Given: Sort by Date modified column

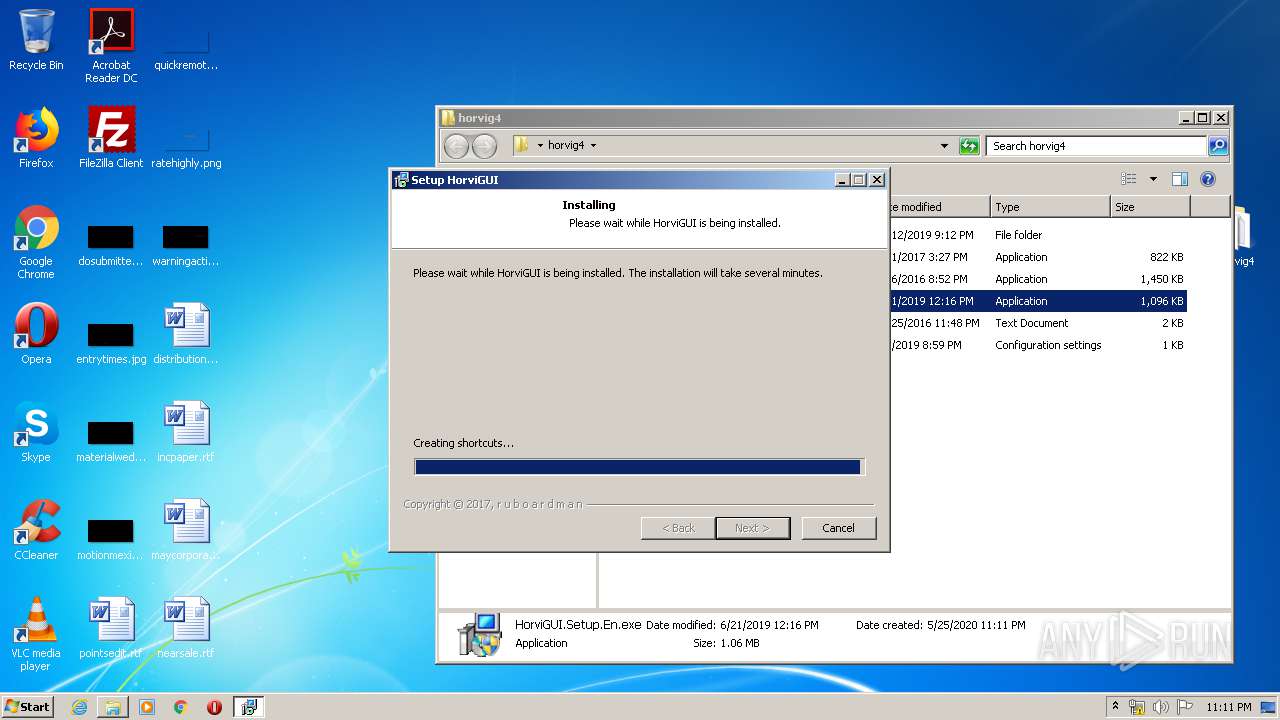Looking at the screenshot, I should point(939,207).
